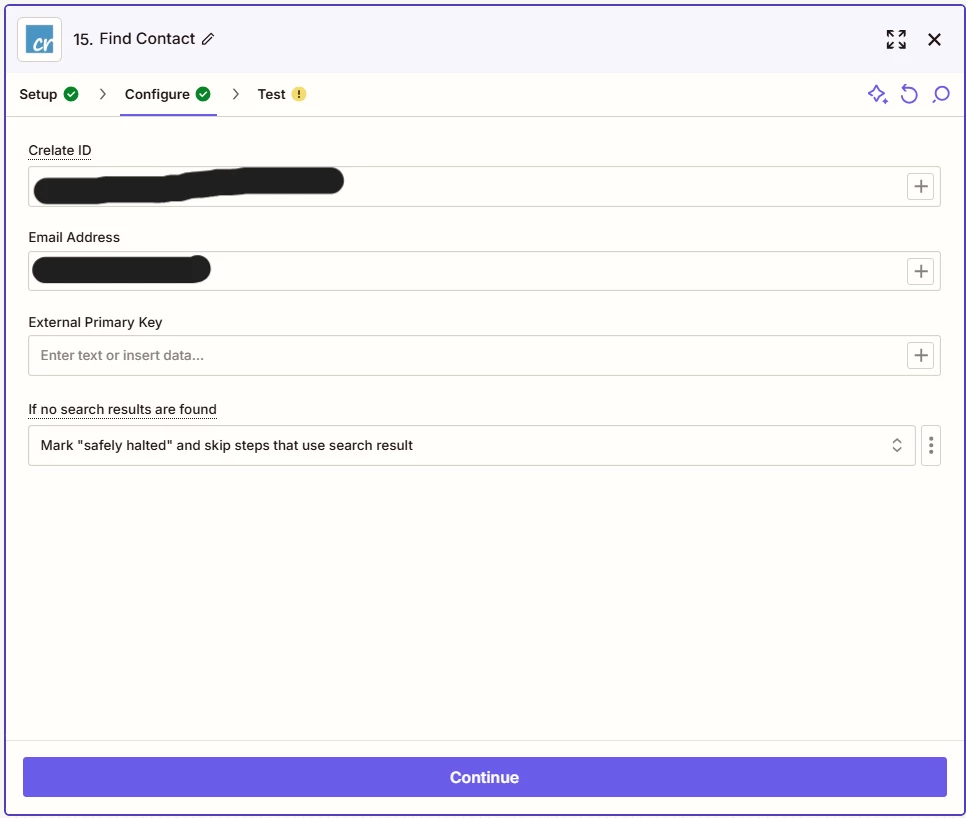Open the no search results dropdown
This screenshot has height=818, width=966.
[472, 445]
